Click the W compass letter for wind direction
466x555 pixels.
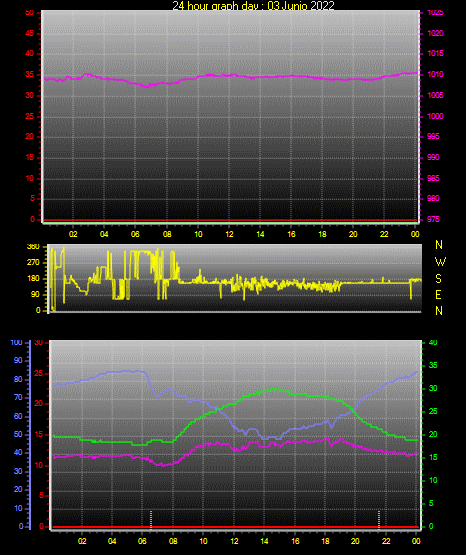click(x=440, y=262)
